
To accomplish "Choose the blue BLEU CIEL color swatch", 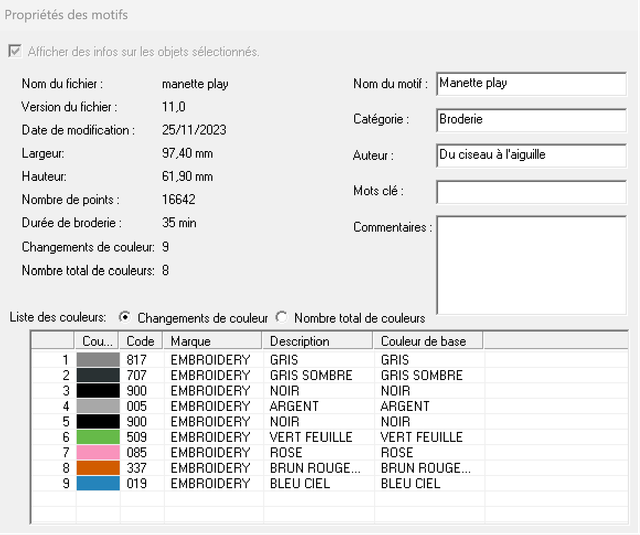I will pyautogui.click(x=98, y=484).
